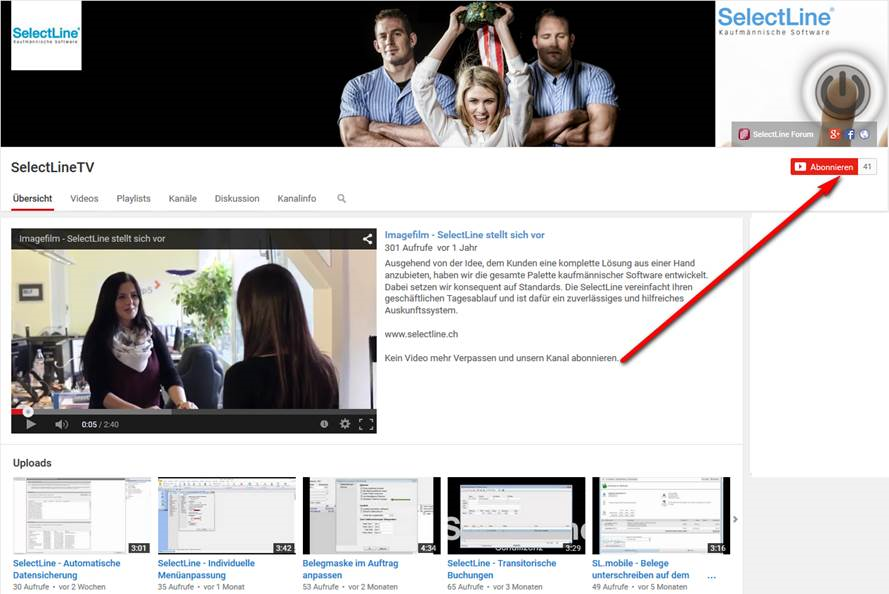This screenshot has height=594, width=889.
Task: Open 'SL.mobile - Belege unterschreiben' video link
Action: [641, 569]
